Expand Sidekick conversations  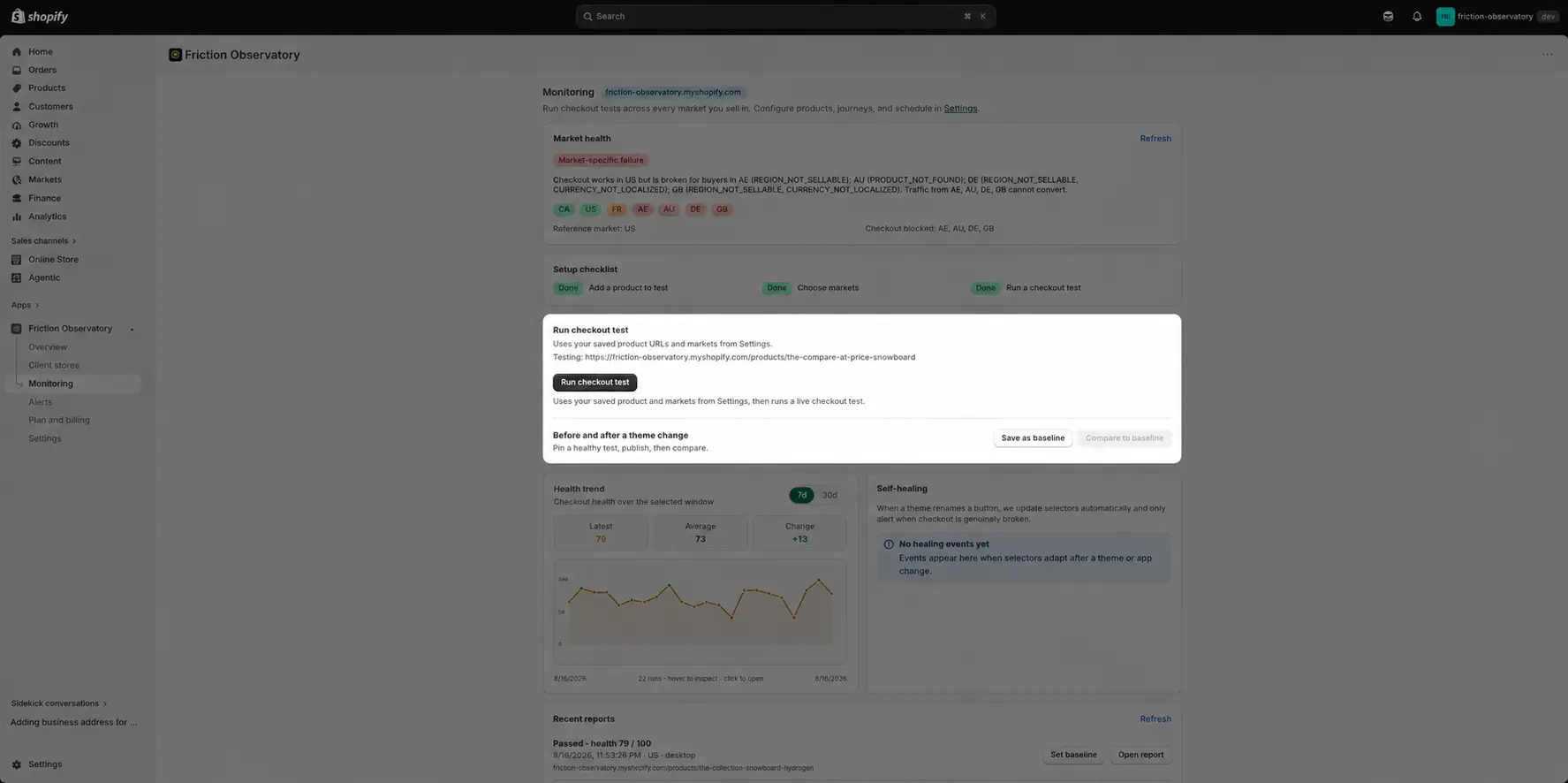coord(58,703)
